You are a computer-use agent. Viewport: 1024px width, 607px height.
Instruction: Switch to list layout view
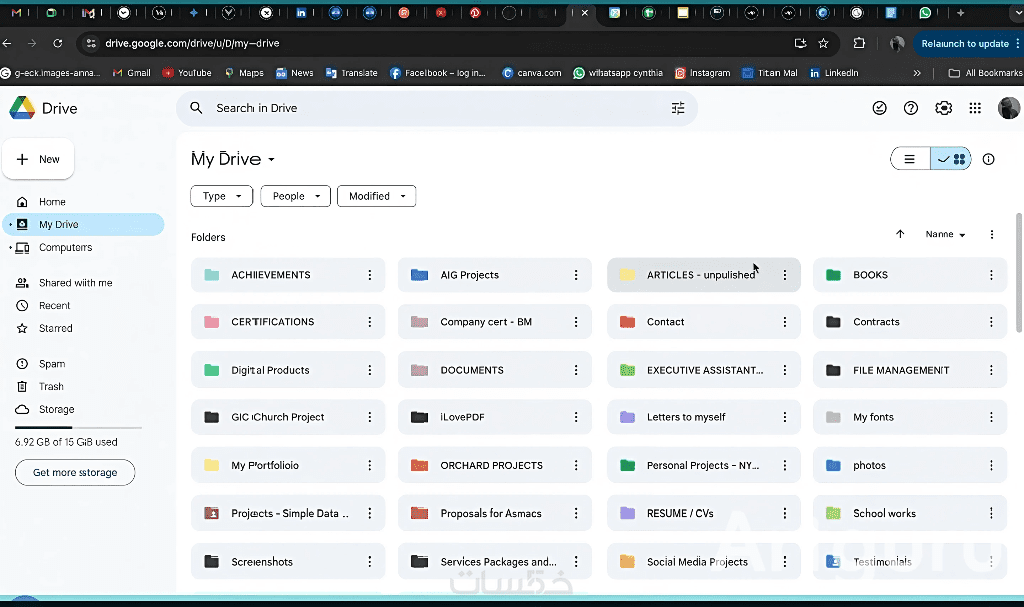coord(910,159)
